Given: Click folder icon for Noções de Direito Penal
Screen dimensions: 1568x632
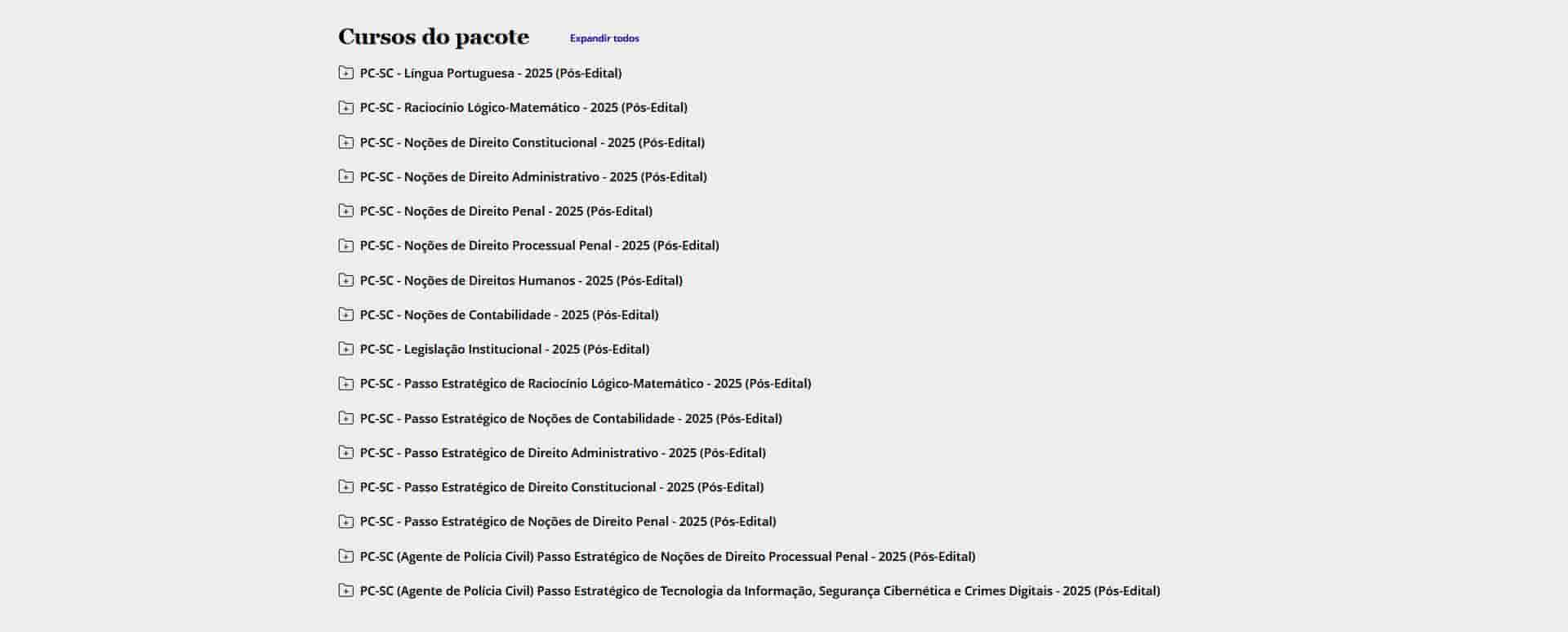Looking at the screenshot, I should (x=346, y=211).
